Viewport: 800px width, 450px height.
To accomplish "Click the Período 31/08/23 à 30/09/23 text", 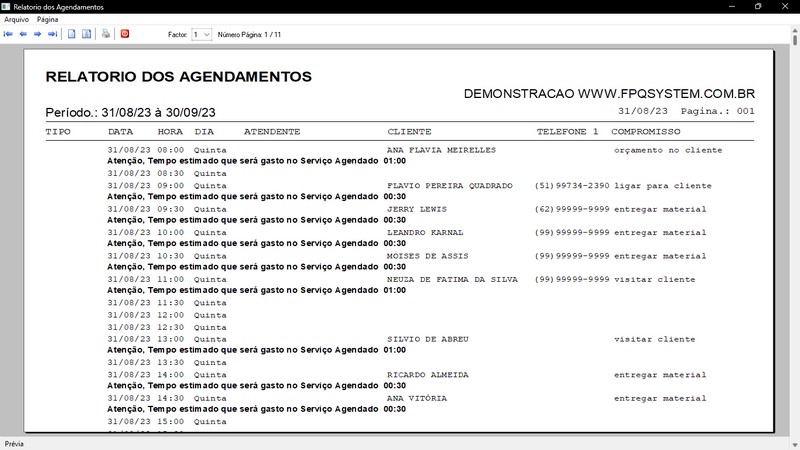I will point(131,113).
